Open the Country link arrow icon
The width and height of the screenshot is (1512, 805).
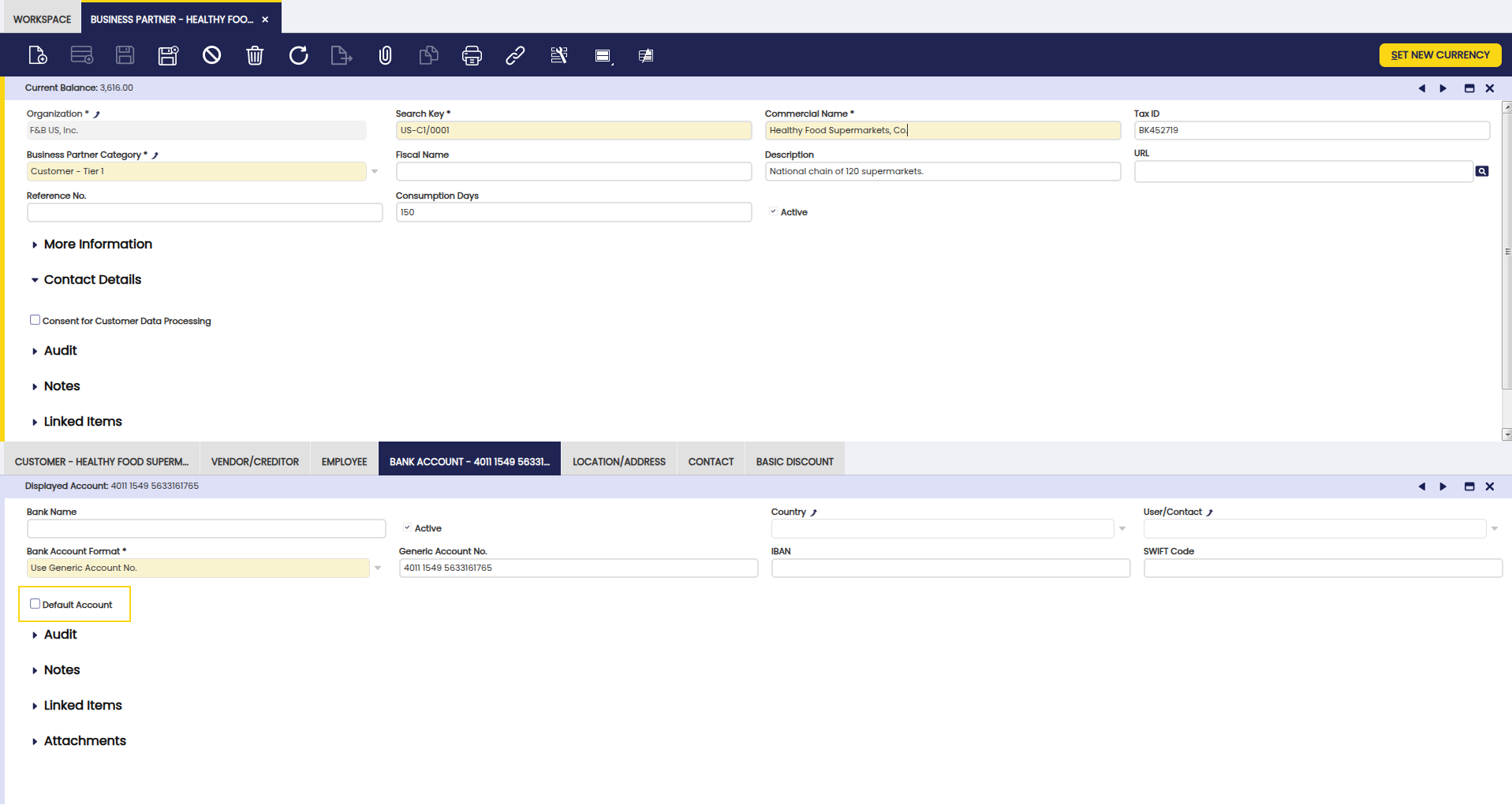pyautogui.click(x=814, y=512)
